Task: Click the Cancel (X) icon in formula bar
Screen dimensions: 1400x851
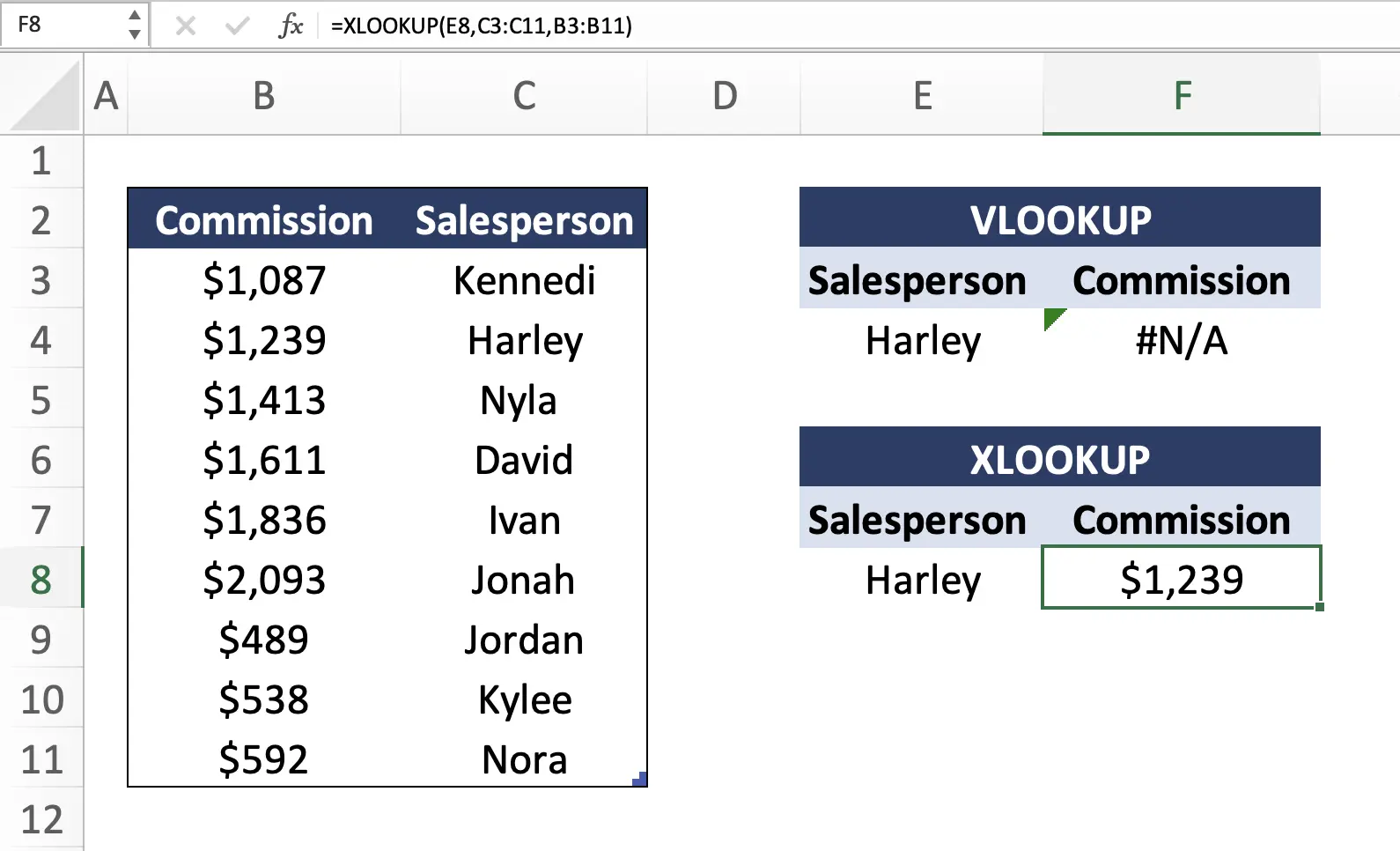Action: [x=186, y=26]
